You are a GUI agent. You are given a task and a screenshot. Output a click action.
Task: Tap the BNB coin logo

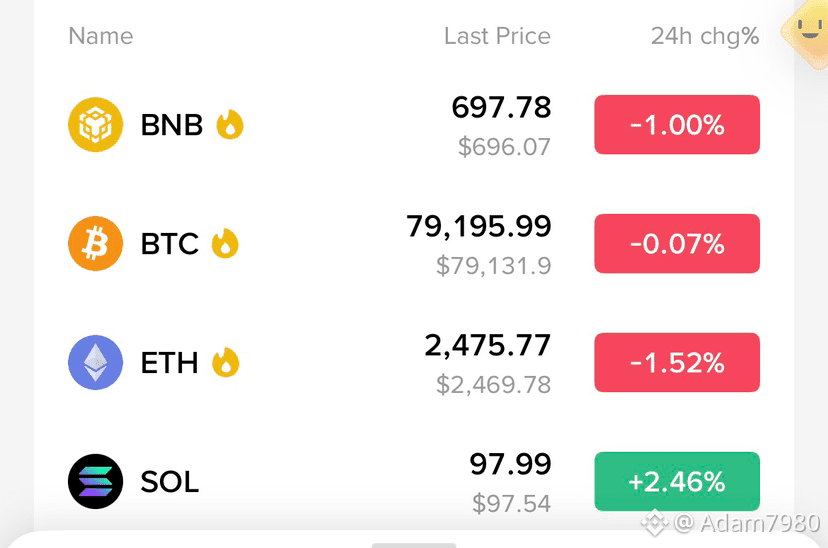point(96,125)
